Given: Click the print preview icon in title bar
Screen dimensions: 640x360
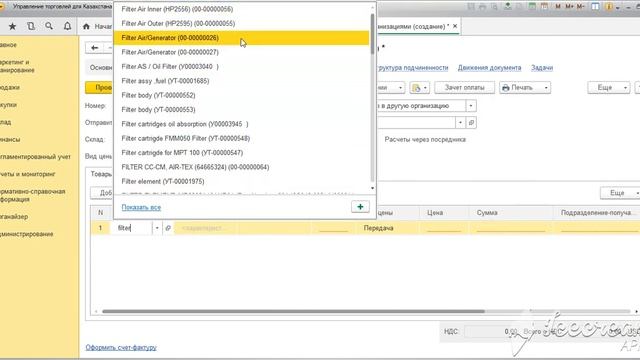Looking at the screenshot, I should pyautogui.click(x=494, y=7).
